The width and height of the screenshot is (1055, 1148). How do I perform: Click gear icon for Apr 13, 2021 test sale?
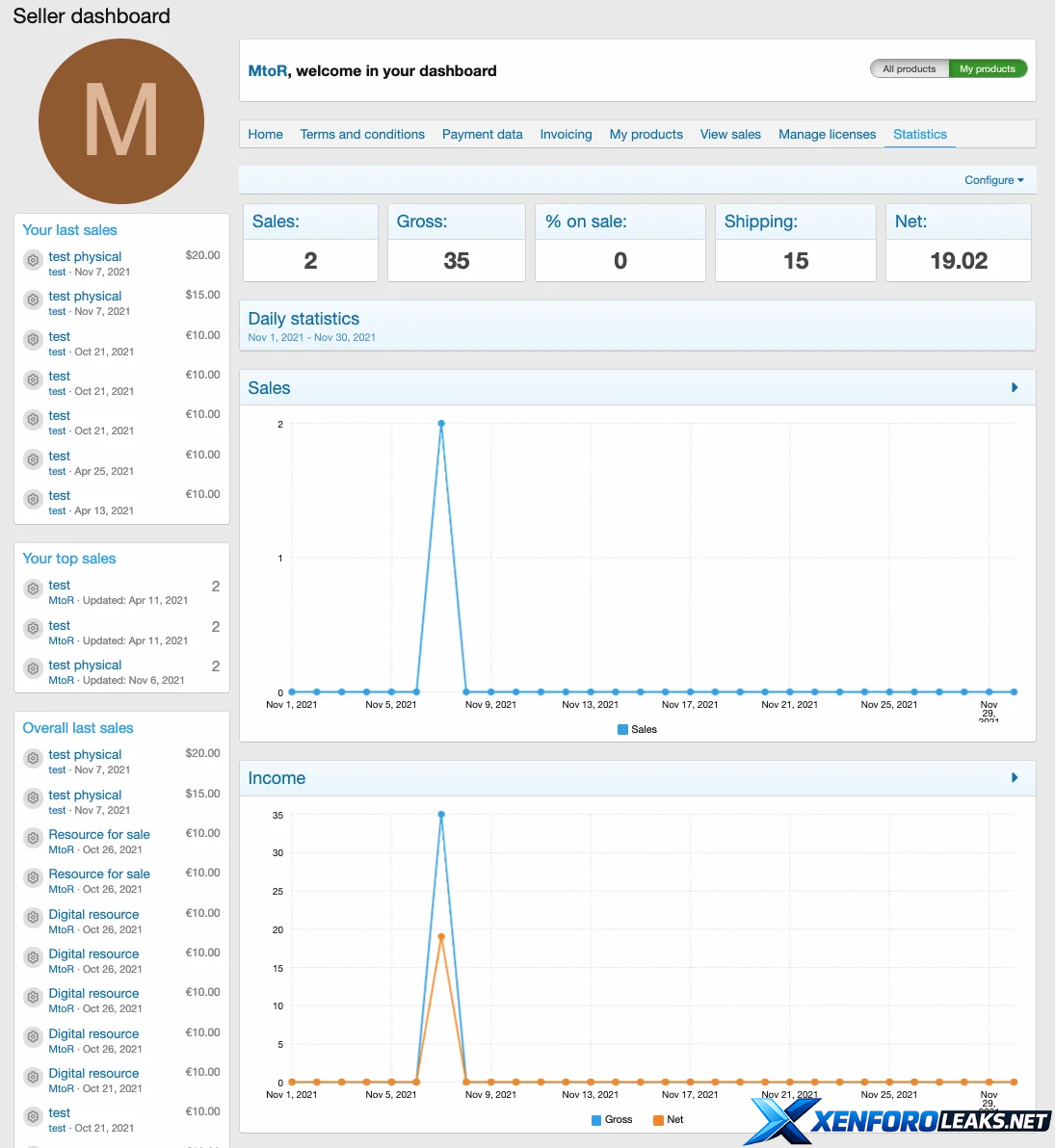click(33, 499)
